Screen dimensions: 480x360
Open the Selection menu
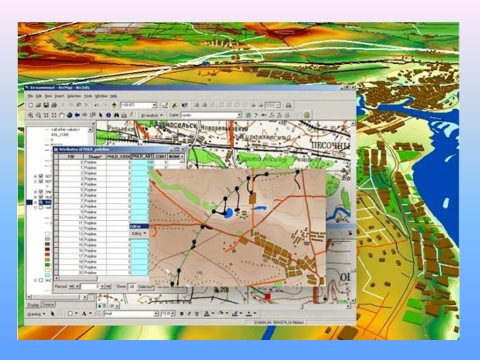(74, 96)
